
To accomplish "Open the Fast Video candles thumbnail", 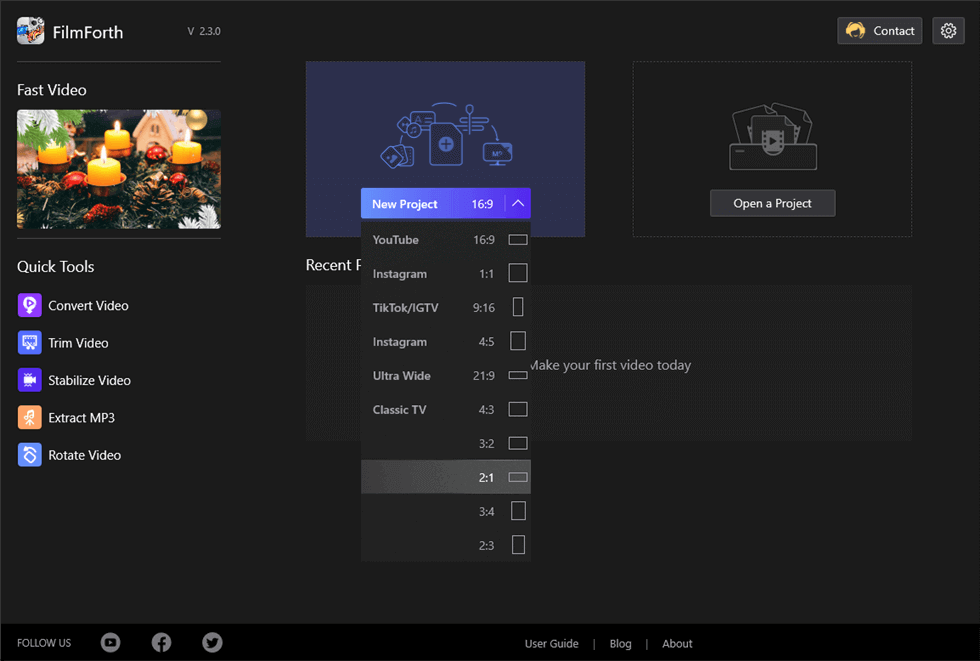I will 119,169.
